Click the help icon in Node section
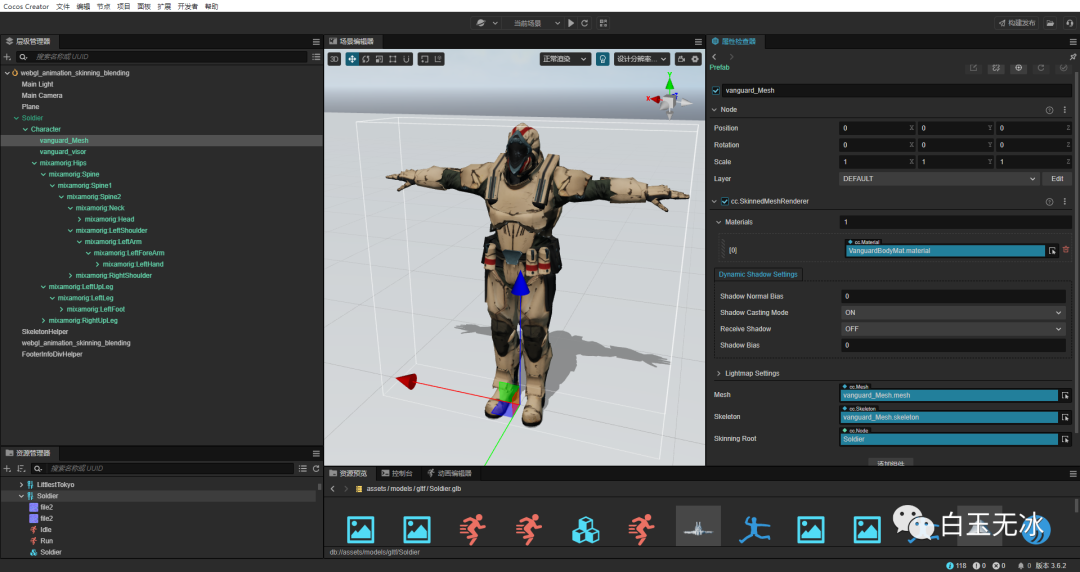1080x572 pixels. pyautogui.click(x=1049, y=110)
